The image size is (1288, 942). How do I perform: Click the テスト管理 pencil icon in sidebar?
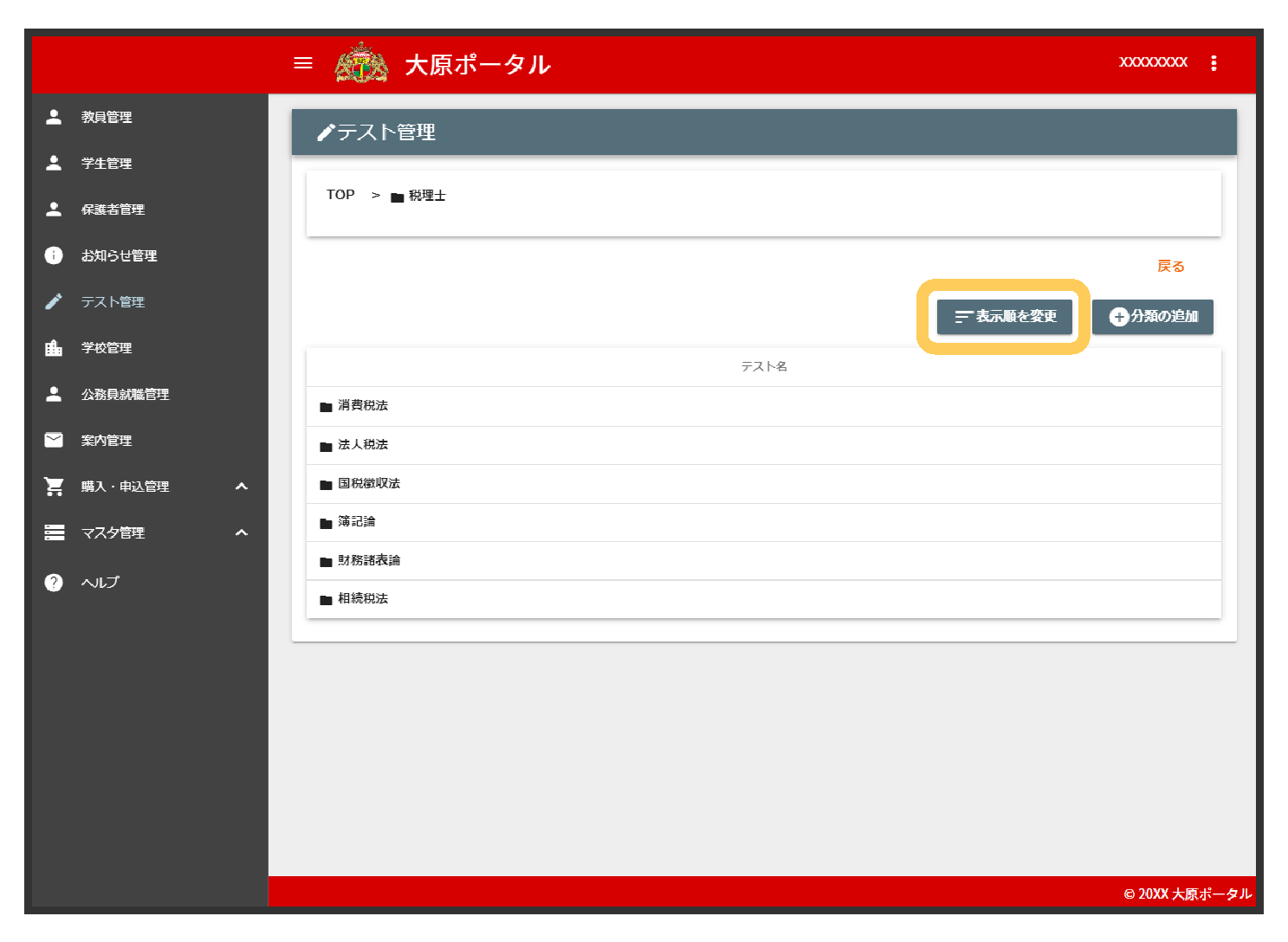click(x=54, y=301)
